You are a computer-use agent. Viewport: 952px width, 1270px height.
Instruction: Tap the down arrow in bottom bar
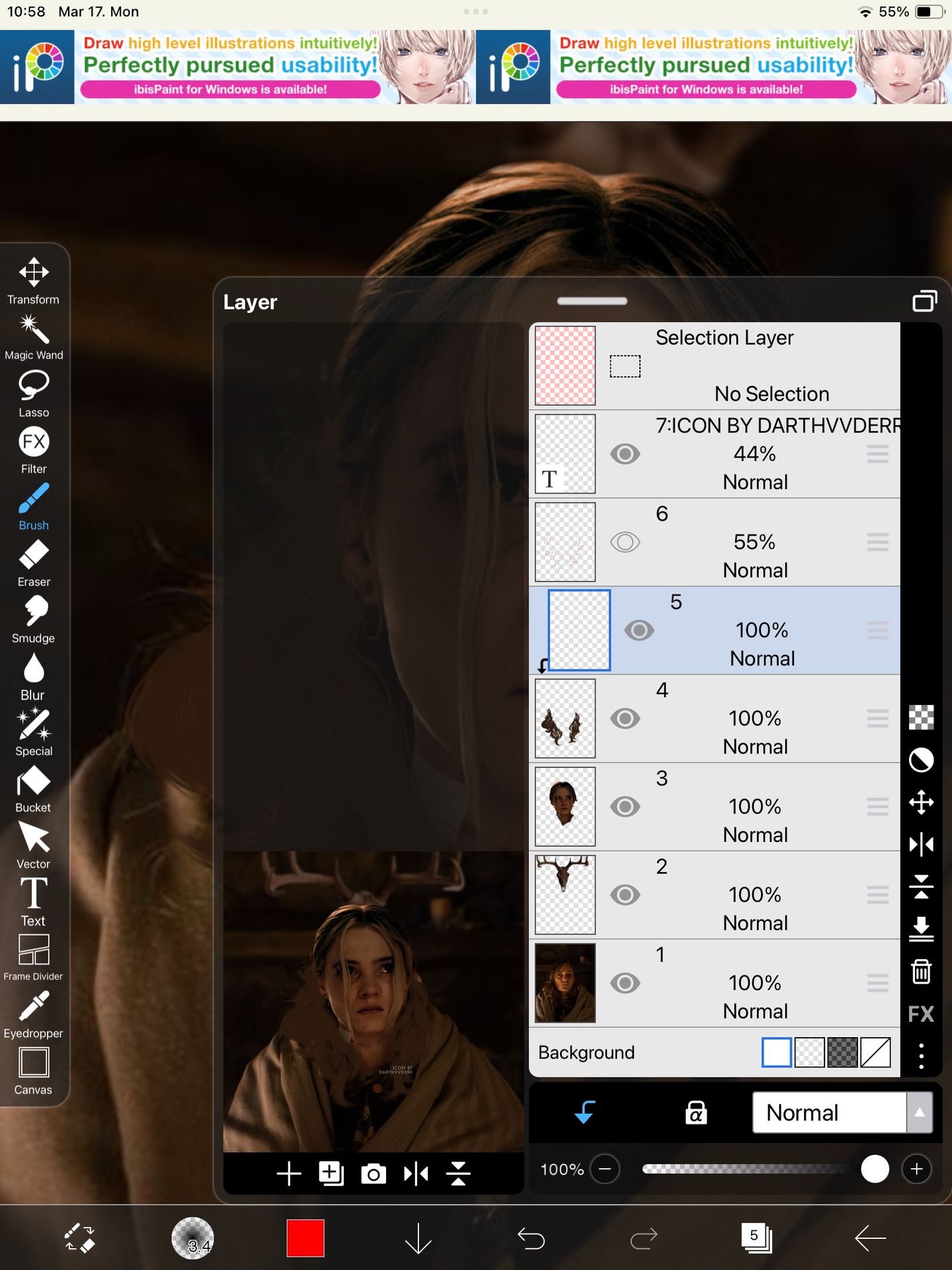coord(418,1238)
